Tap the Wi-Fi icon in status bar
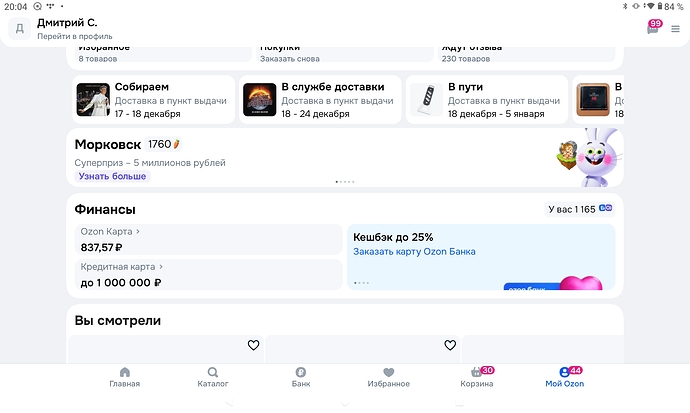 pos(650,6)
